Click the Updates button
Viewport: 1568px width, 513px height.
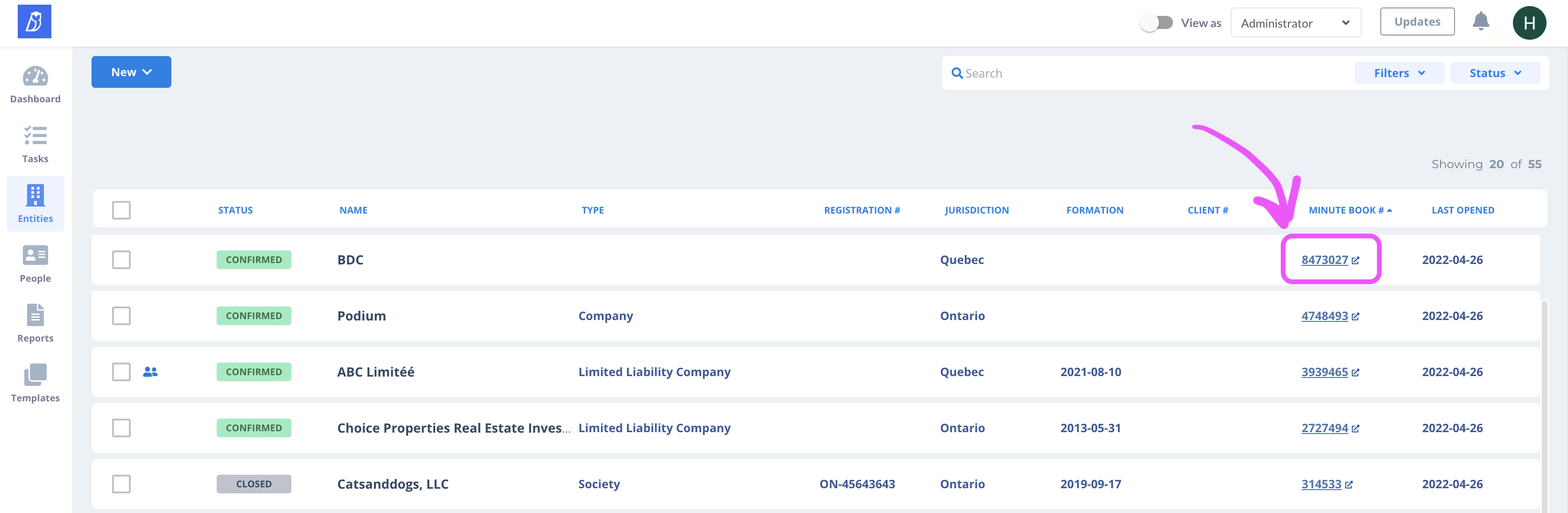coord(1416,22)
